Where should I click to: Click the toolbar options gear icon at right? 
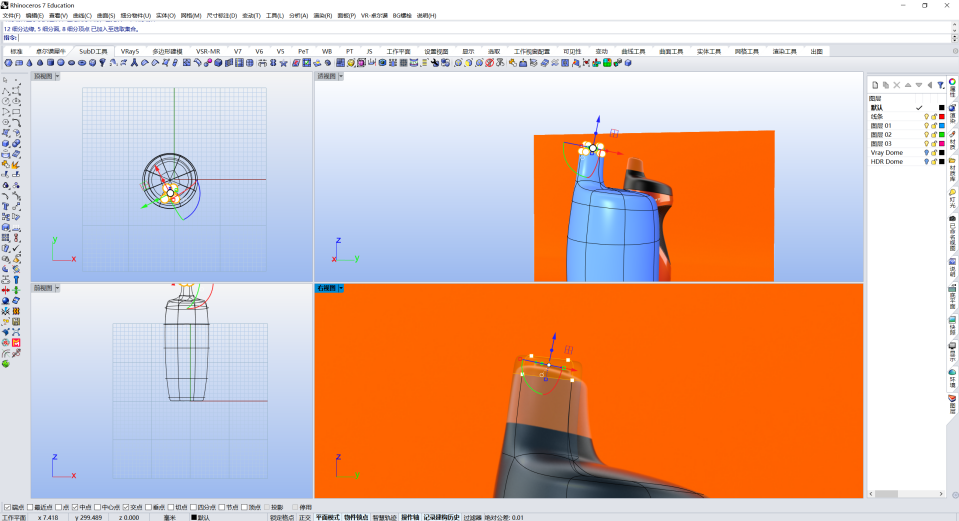coord(955,51)
